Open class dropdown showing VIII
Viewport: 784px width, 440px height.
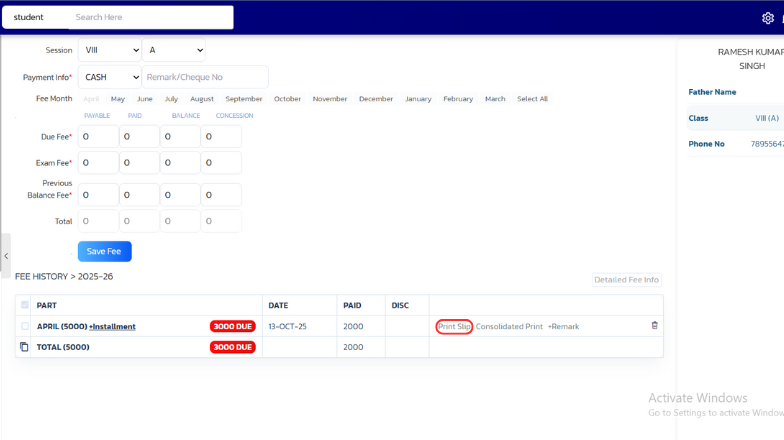(x=110, y=50)
